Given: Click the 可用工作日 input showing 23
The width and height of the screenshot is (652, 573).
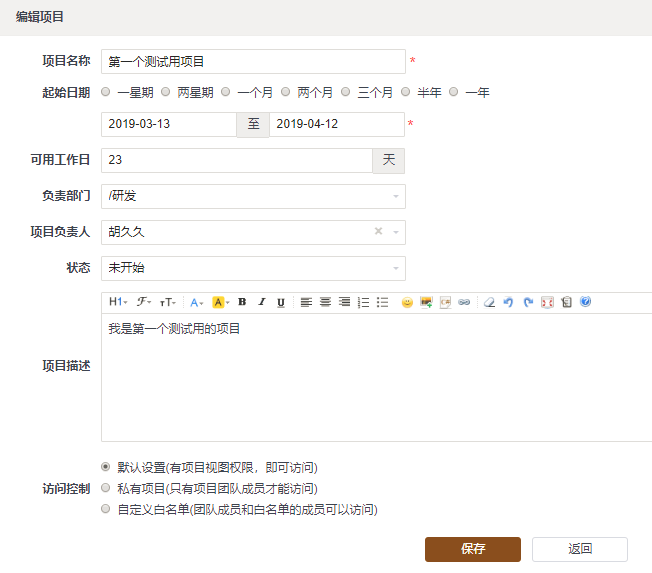Looking at the screenshot, I should pos(237,161).
